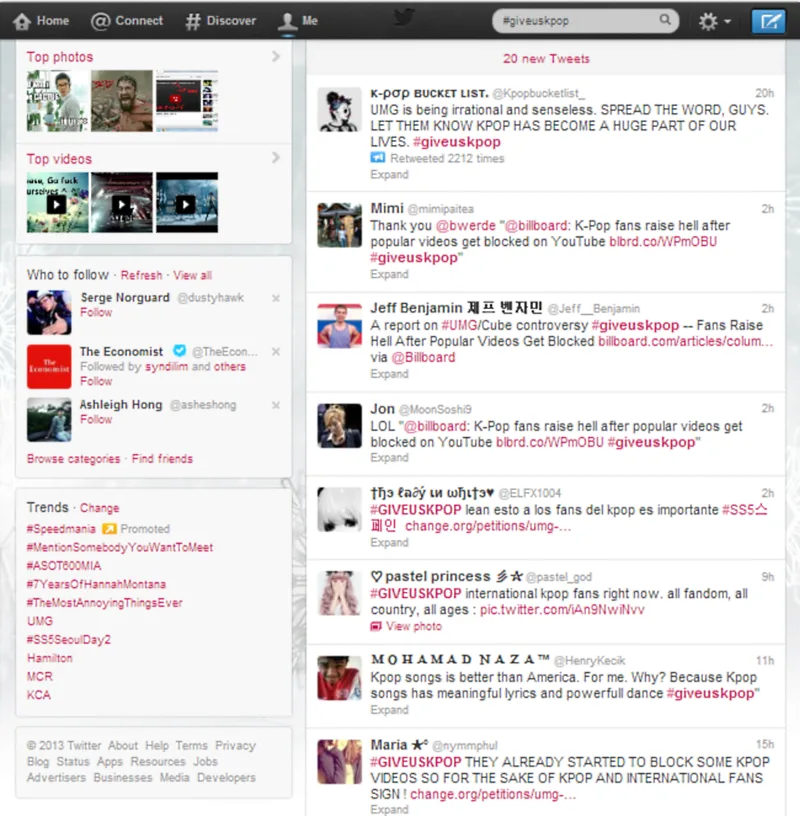Dismiss The Economist follow suggestion

pos(276,352)
